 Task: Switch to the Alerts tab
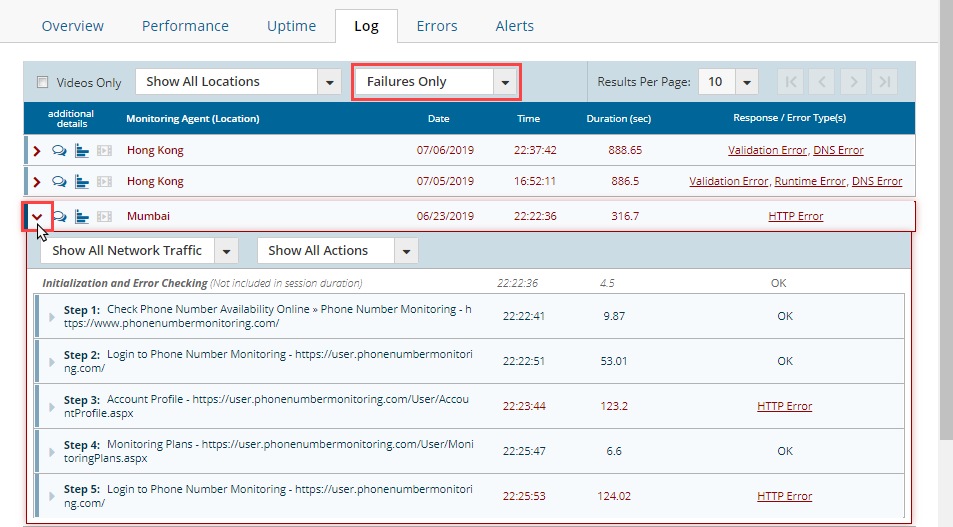(x=514, y=26)
